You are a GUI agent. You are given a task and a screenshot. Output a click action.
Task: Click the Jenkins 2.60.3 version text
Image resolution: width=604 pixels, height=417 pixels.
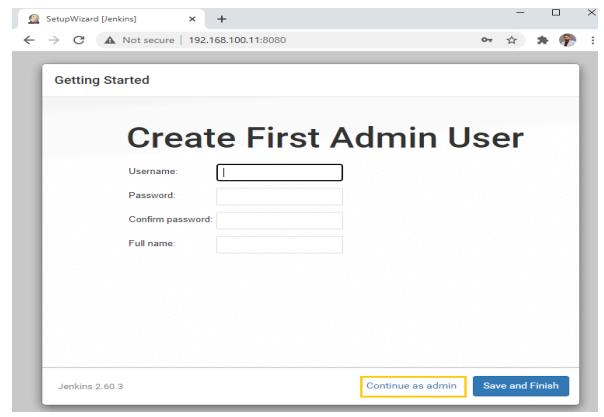(91, 387)
